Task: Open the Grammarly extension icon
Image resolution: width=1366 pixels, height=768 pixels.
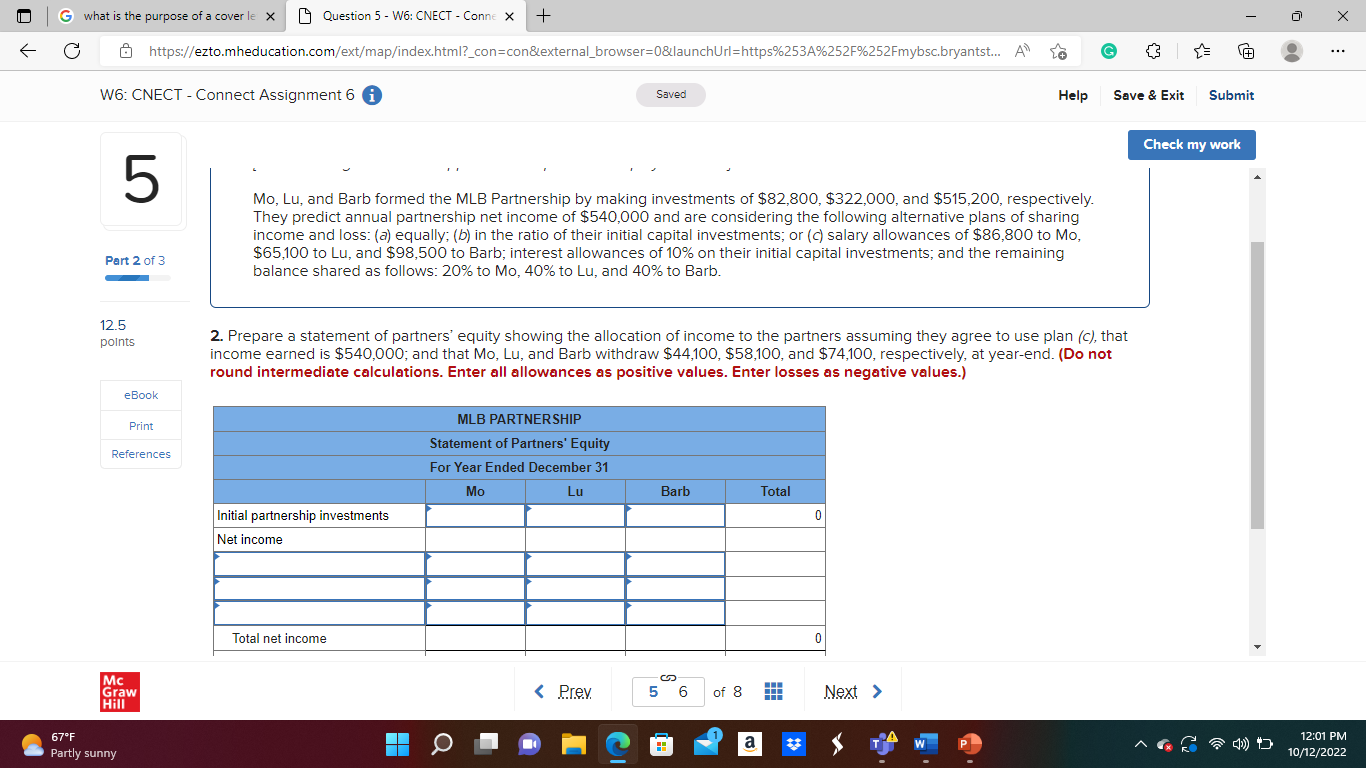Action: click(1109, 49)
